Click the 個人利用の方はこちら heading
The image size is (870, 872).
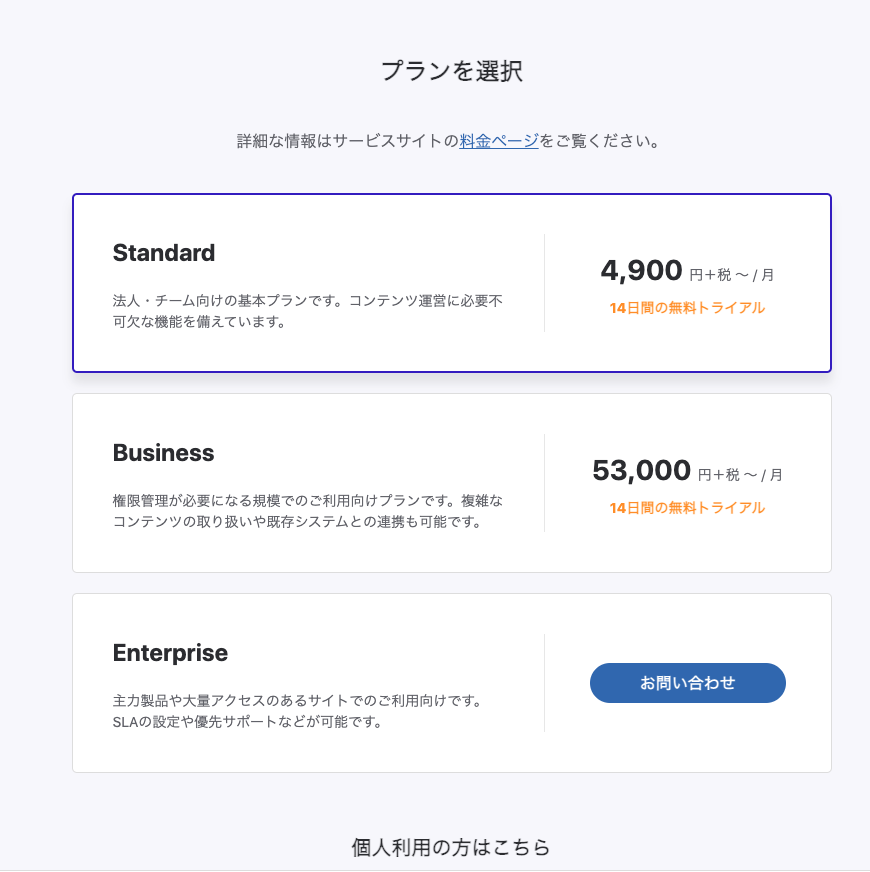pyautogui.click(x=451, y=848)
